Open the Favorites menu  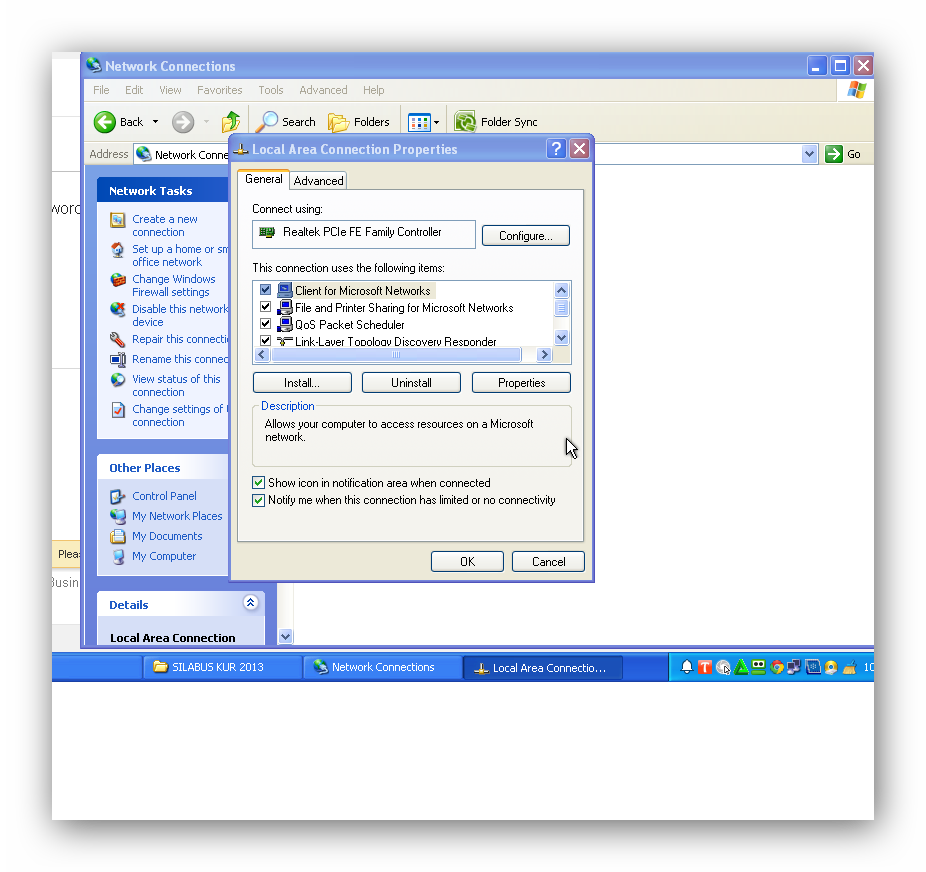click(x=220, y=90)
